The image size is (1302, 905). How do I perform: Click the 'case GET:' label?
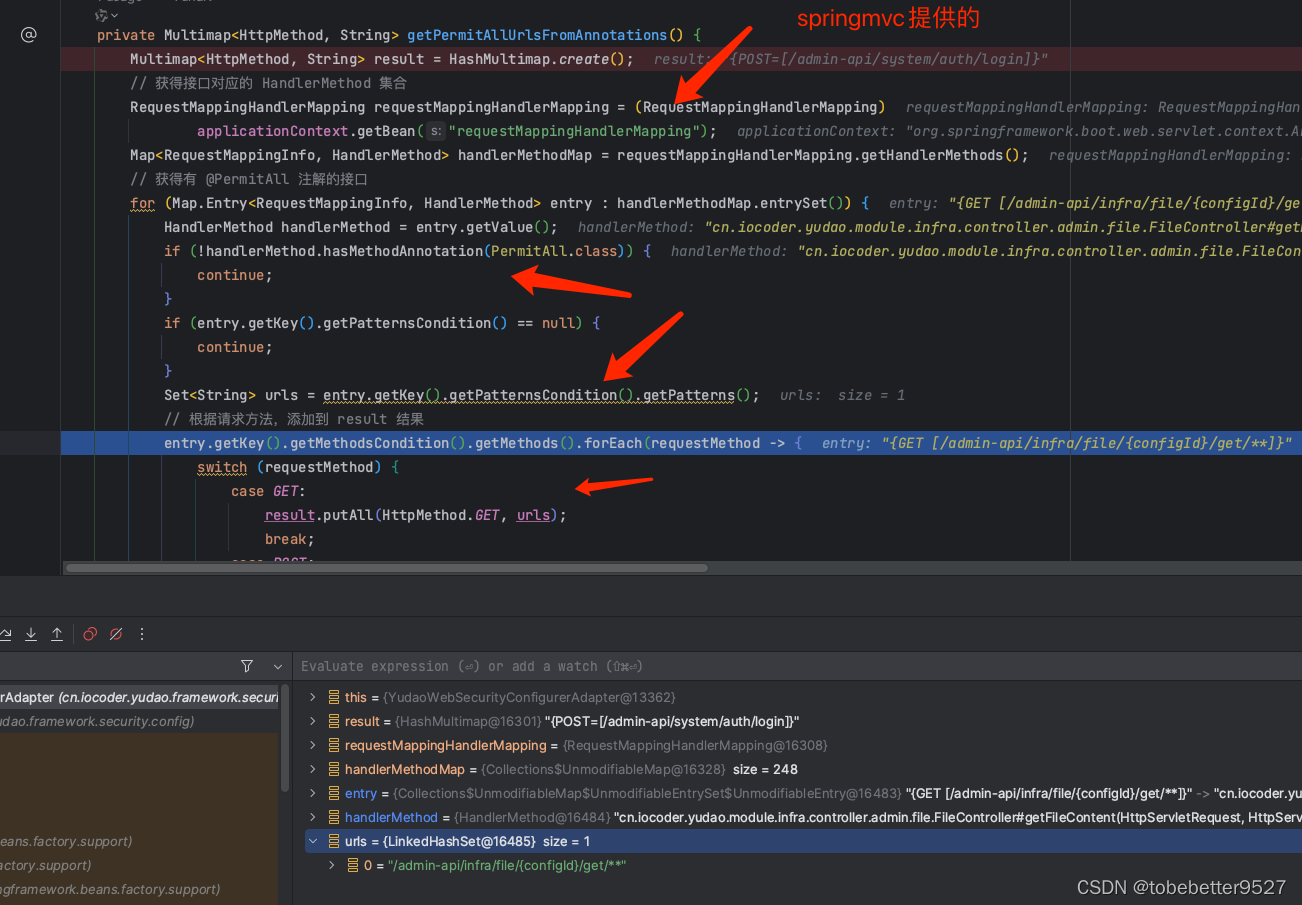[x=268, y=491]
